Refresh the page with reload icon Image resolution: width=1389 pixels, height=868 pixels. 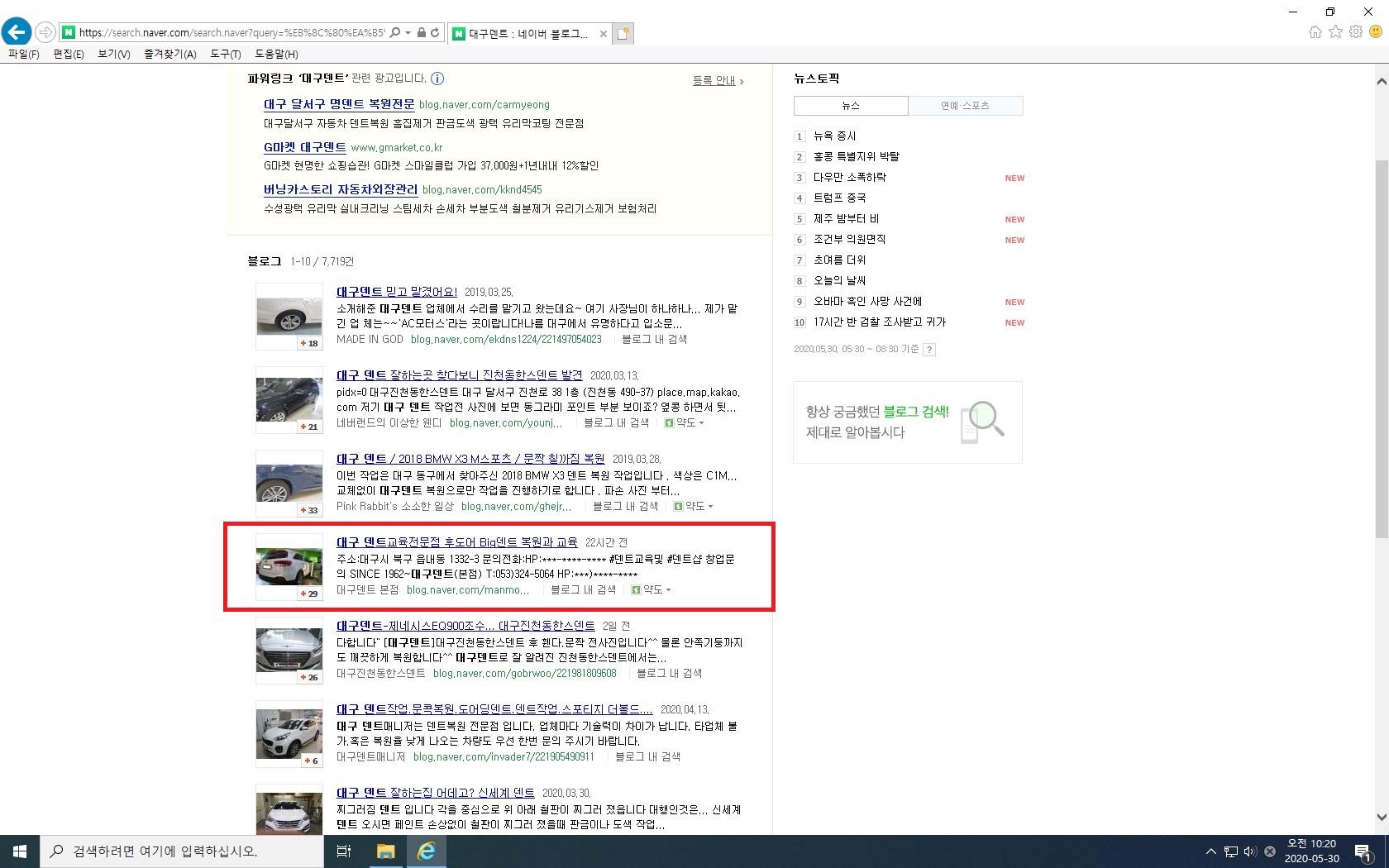tap(435, 32)
